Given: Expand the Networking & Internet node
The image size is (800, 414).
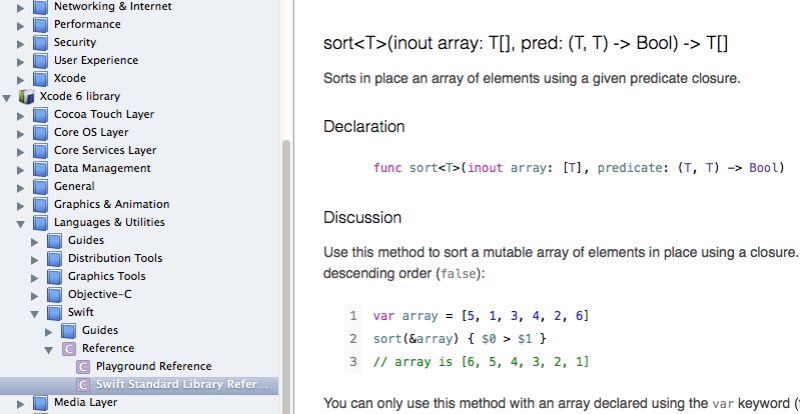Looking at the screenshot, I should tap(20, 8).
